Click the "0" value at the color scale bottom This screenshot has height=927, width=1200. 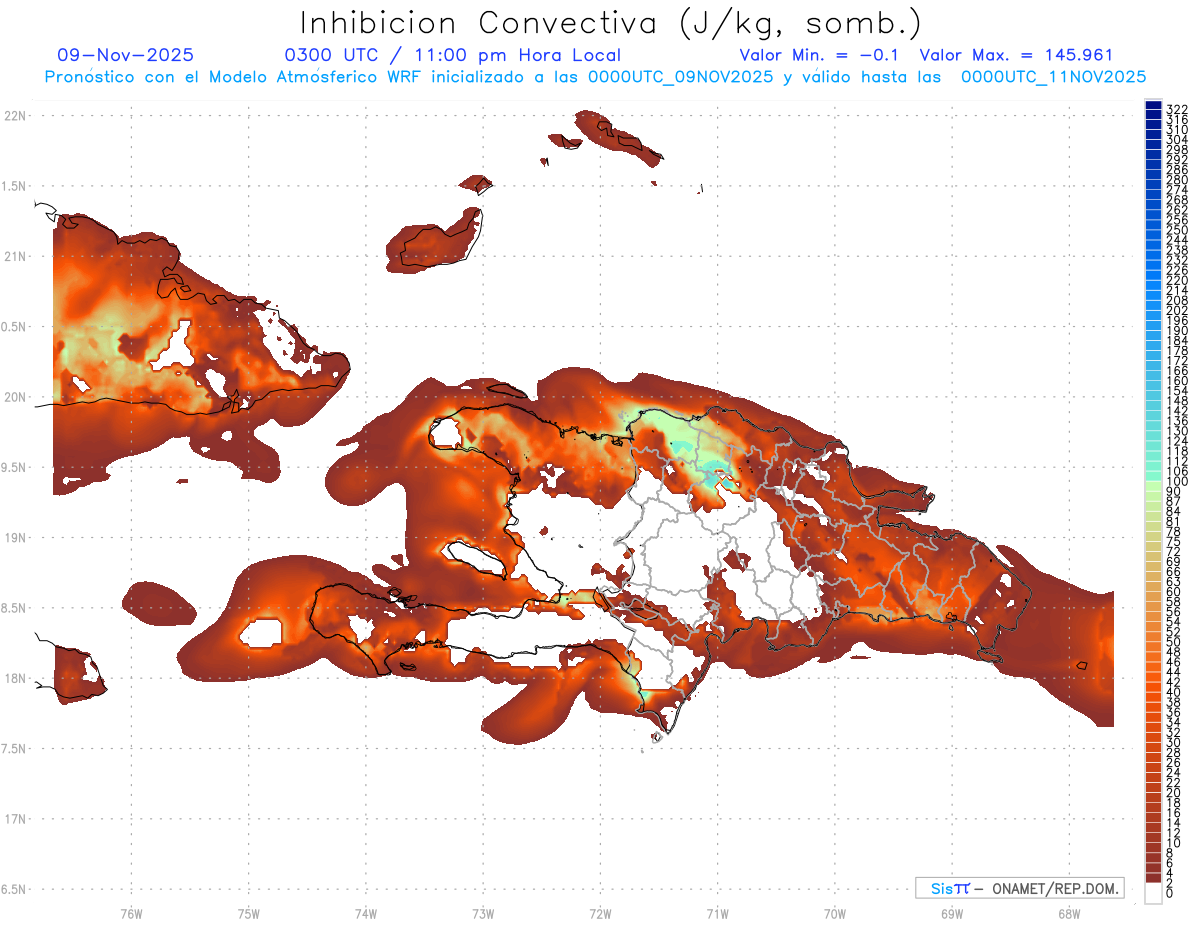(x=1170, y=893)
